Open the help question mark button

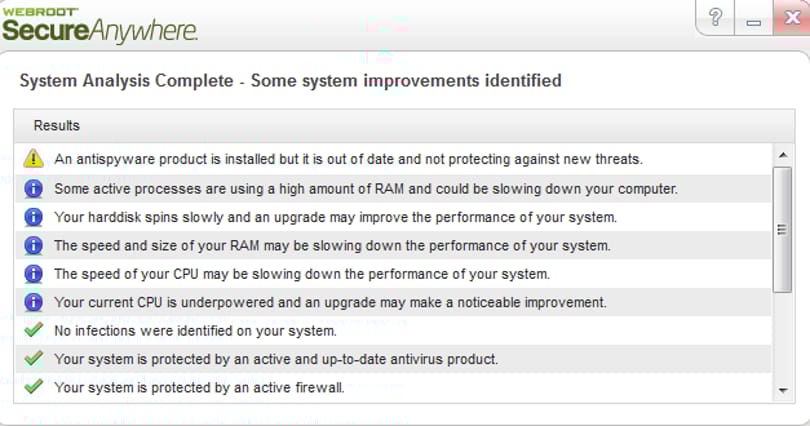coord(715,18)
